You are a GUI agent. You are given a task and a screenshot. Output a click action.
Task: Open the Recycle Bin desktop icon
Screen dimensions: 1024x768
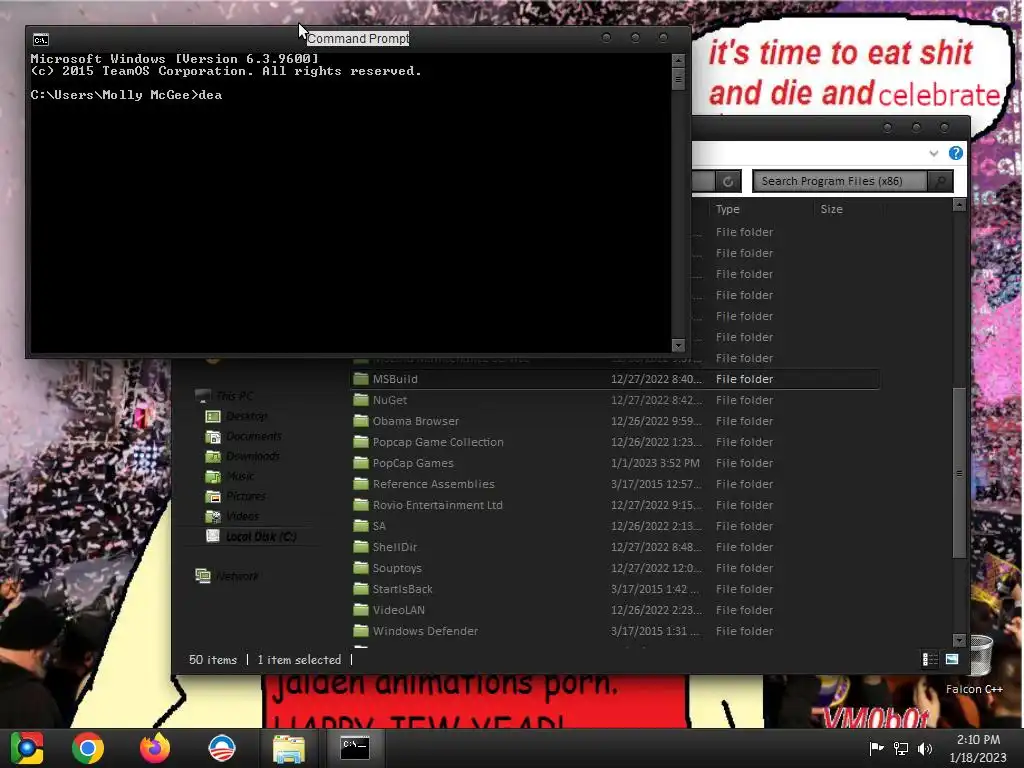pyautogui.click(x=981, y=655)
